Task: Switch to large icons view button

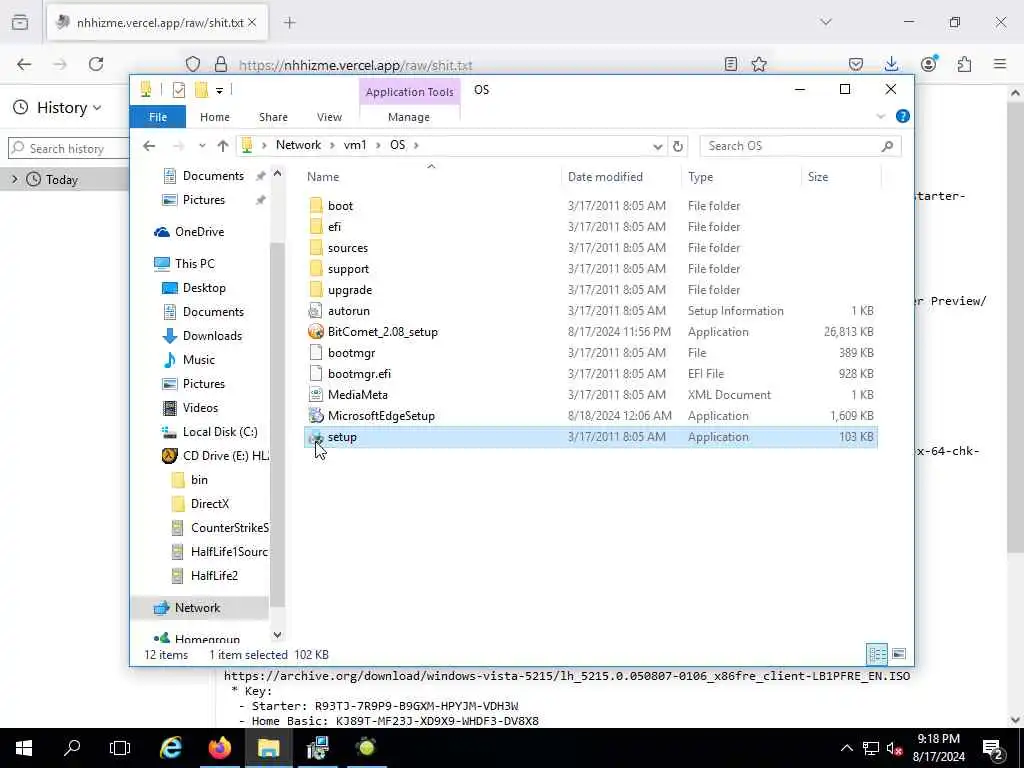Action: [899, 654]
